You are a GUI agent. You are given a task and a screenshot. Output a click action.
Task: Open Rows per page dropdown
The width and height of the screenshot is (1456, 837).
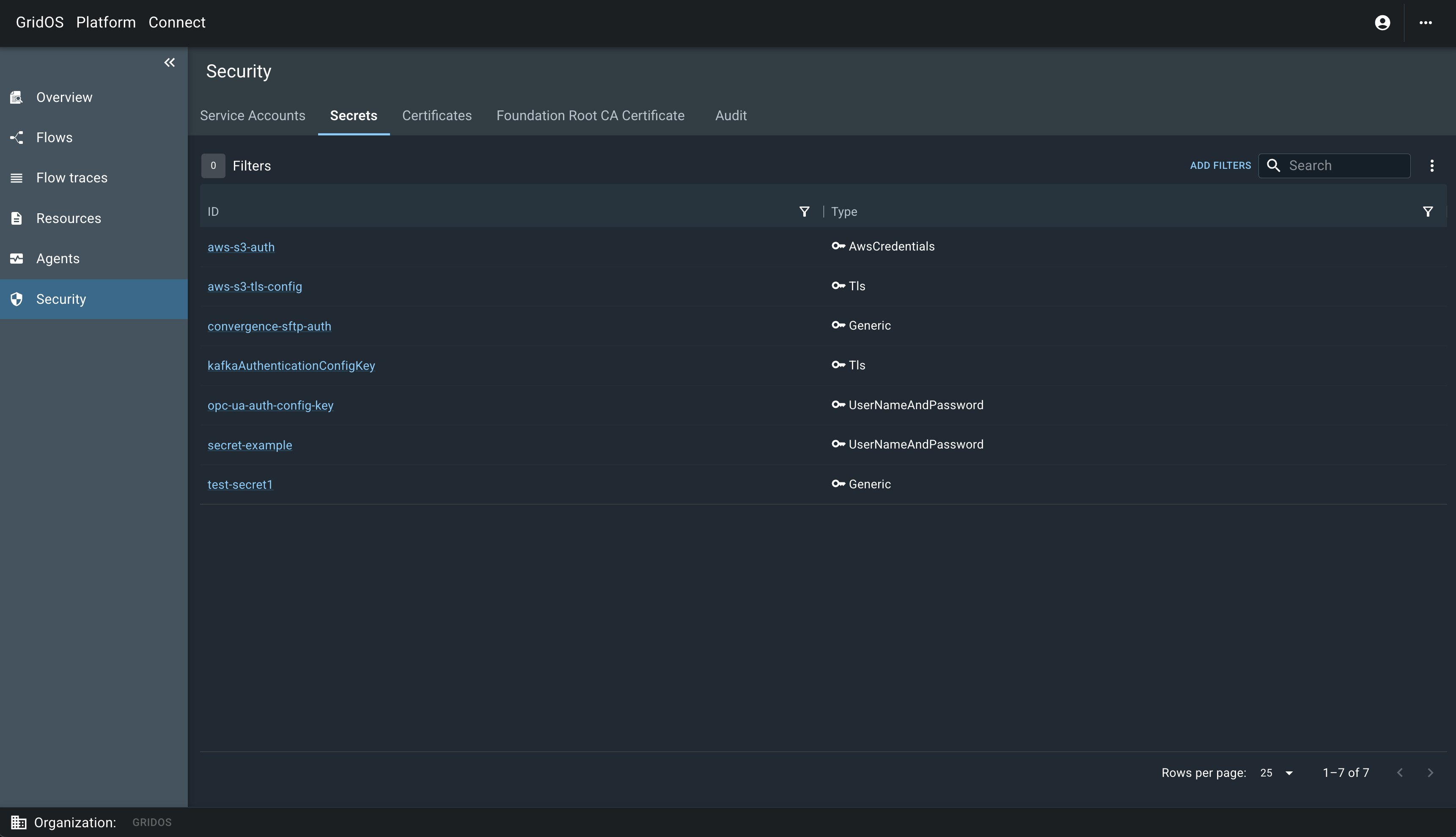(x=1276, y=773)
